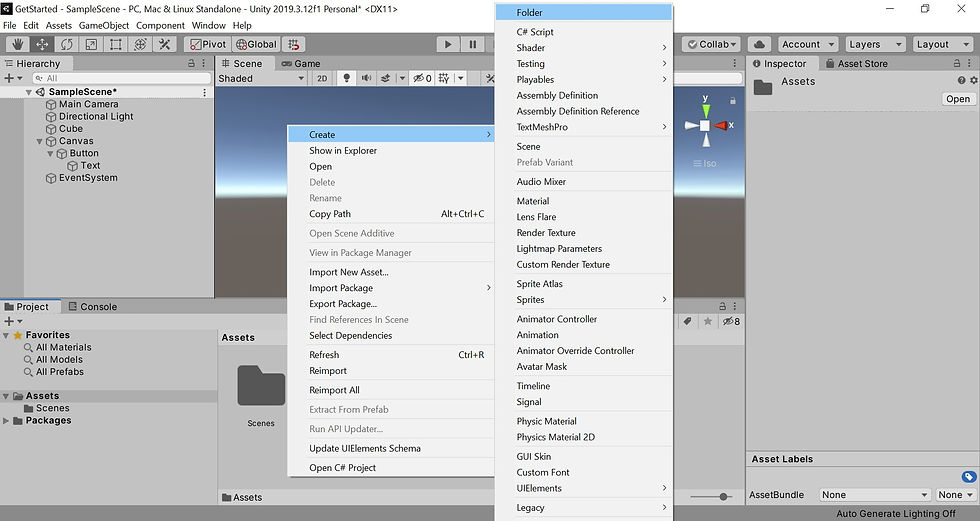Click the label tag filter icon in Project
Screen dimensions: 980x521
(x=688, y=321)
